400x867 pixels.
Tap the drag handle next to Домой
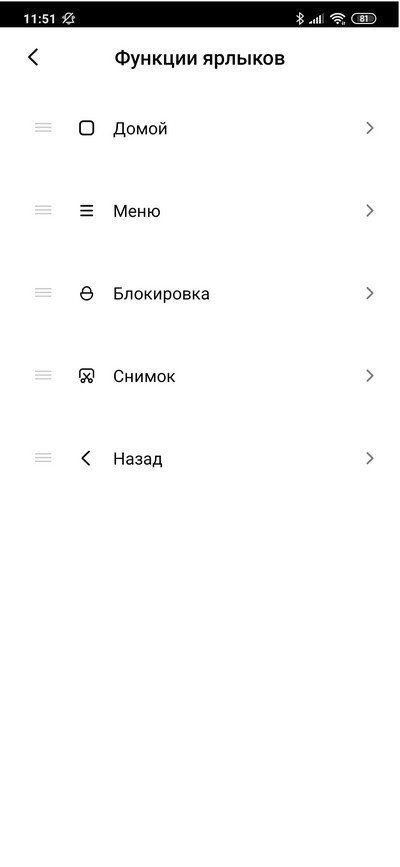[x=43, y=128]
